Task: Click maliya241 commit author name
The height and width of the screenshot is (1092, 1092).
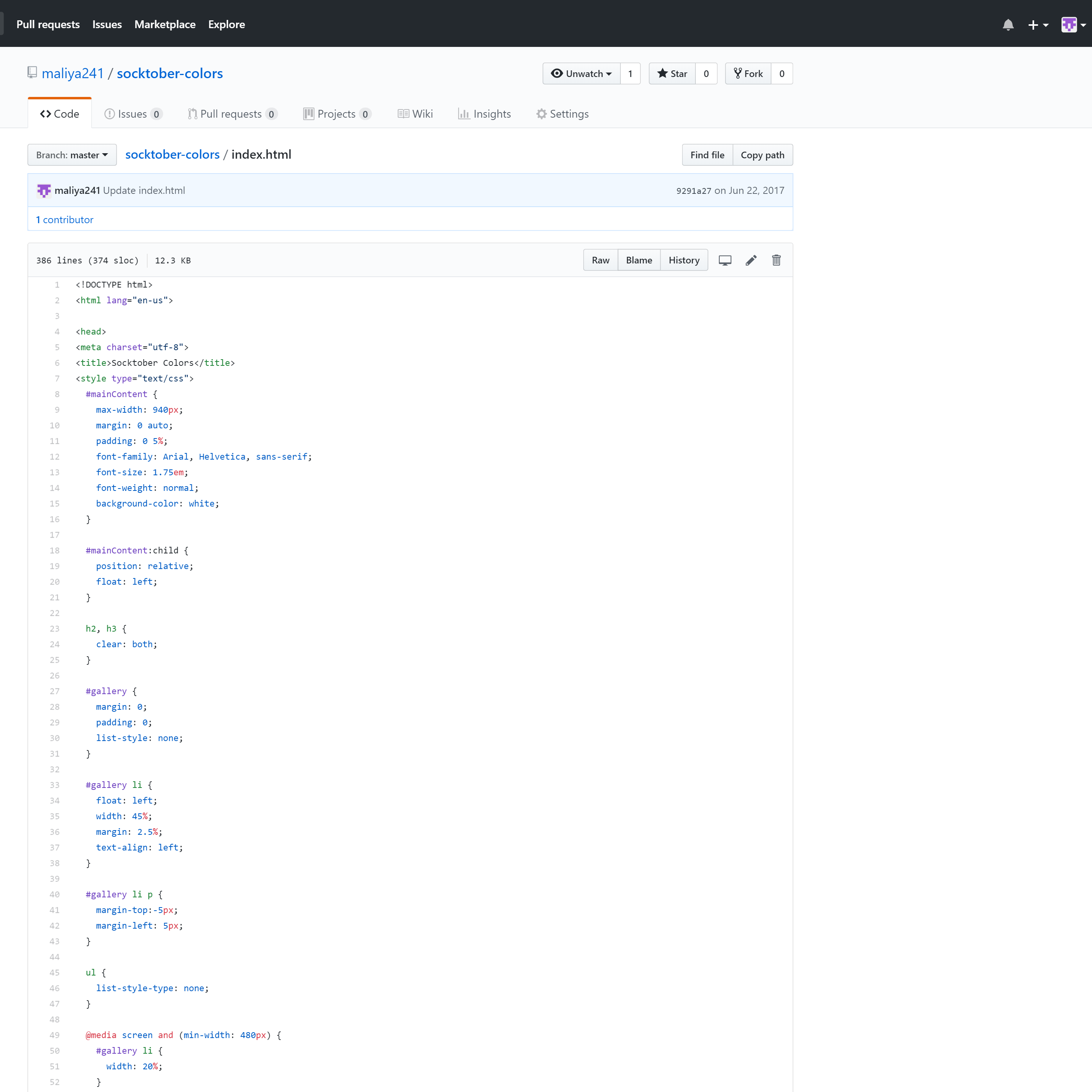Action: [77, 191]
